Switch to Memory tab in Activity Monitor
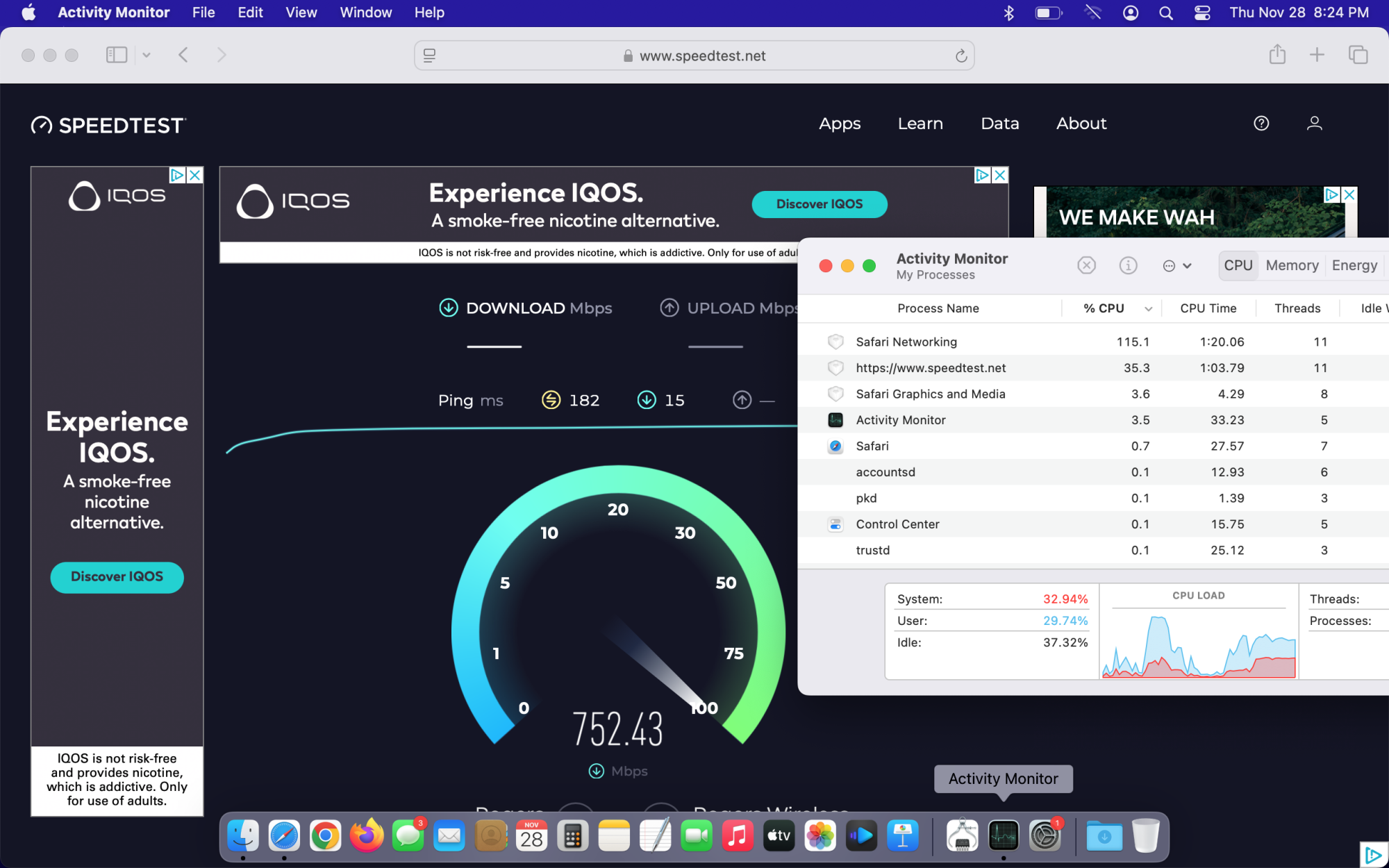 pyautogui.click(x=1293, y=264)
